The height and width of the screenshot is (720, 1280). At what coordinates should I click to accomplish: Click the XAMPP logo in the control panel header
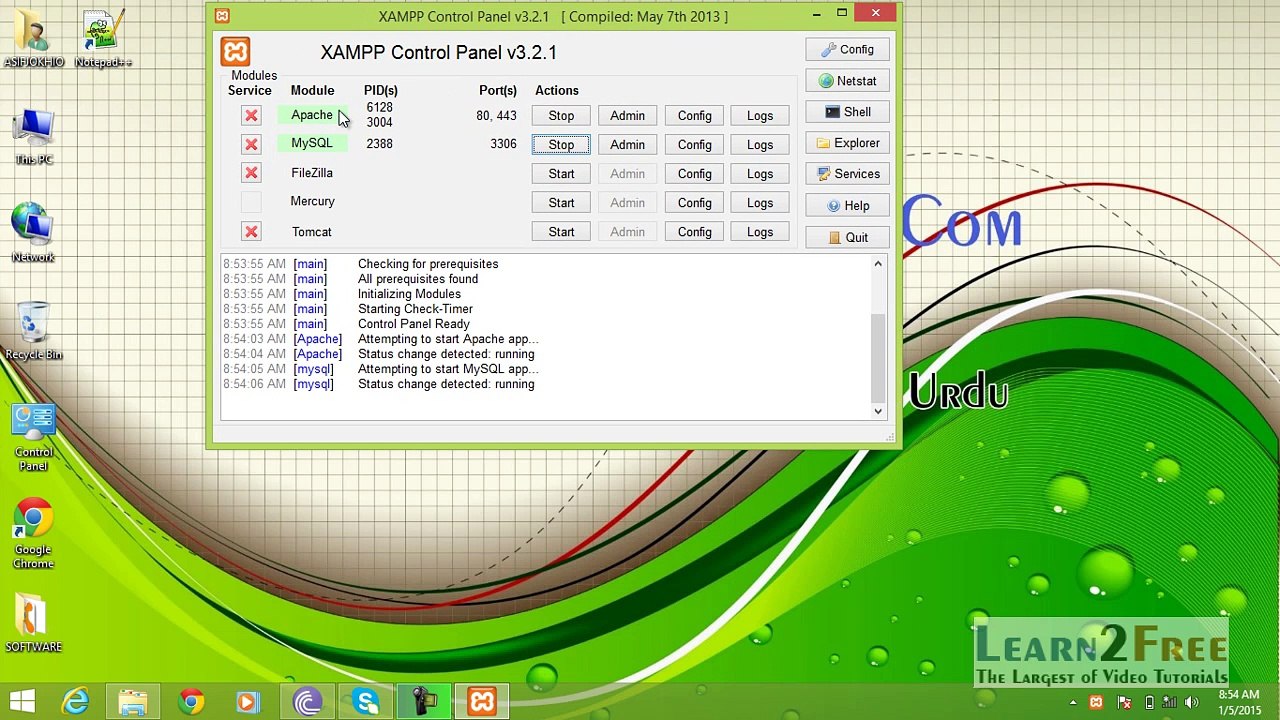pyautogui.click(x=236, y=52)
